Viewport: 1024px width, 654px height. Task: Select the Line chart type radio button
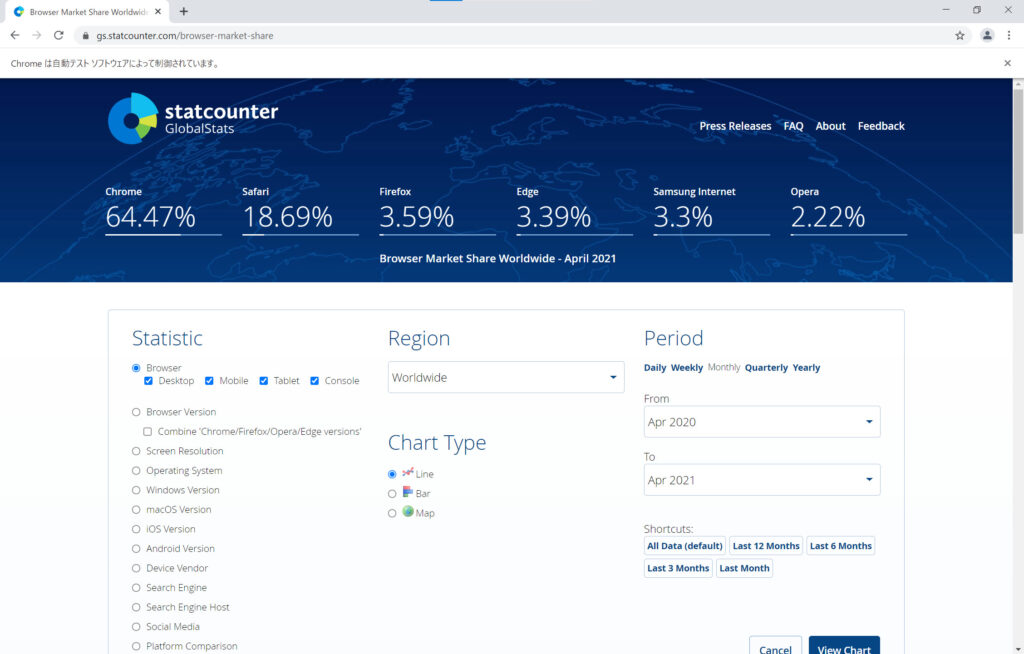coord(392,474)
